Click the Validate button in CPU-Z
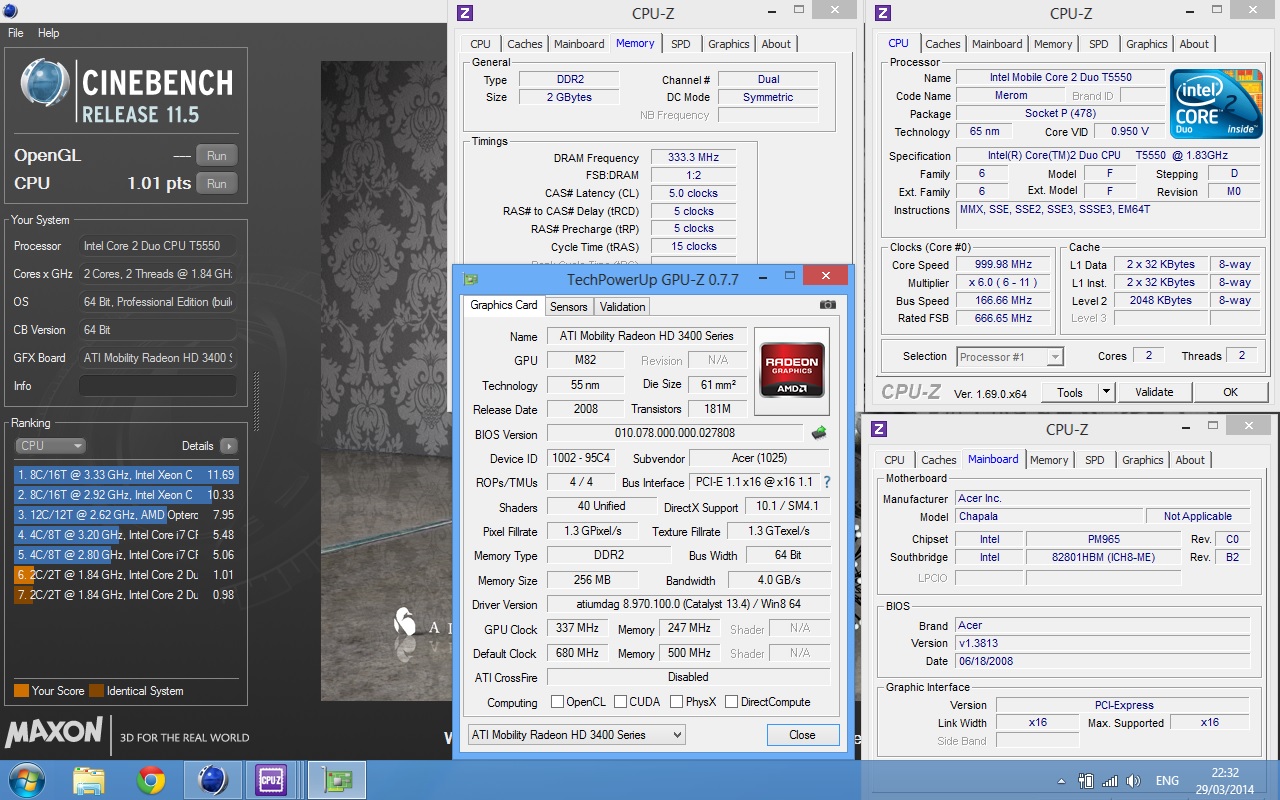The width and height of the screenshot is (1280, 800). [1154, 392]
